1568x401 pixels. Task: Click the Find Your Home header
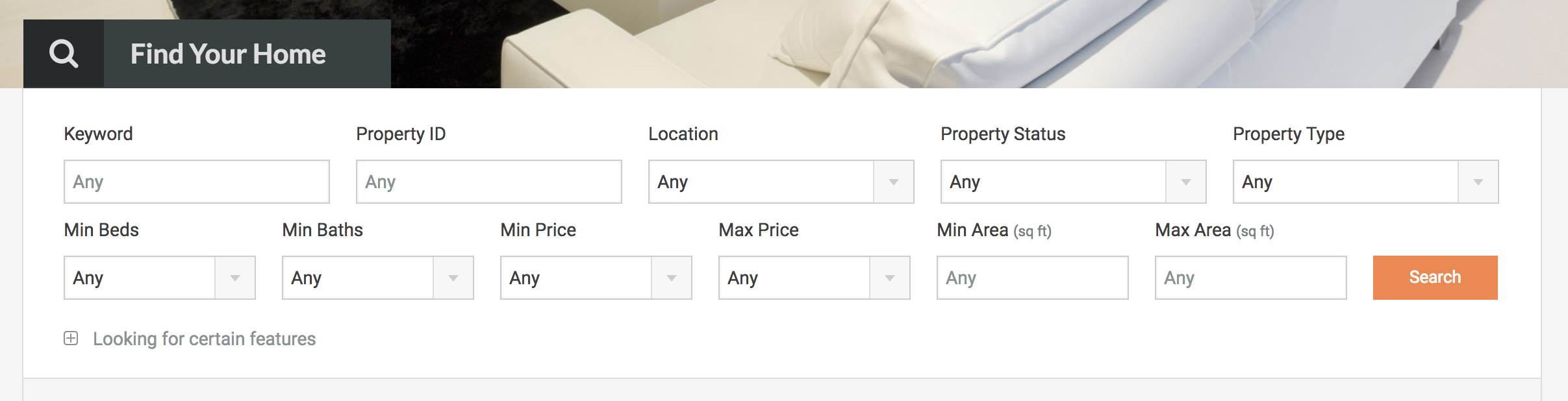coord(229,53)
